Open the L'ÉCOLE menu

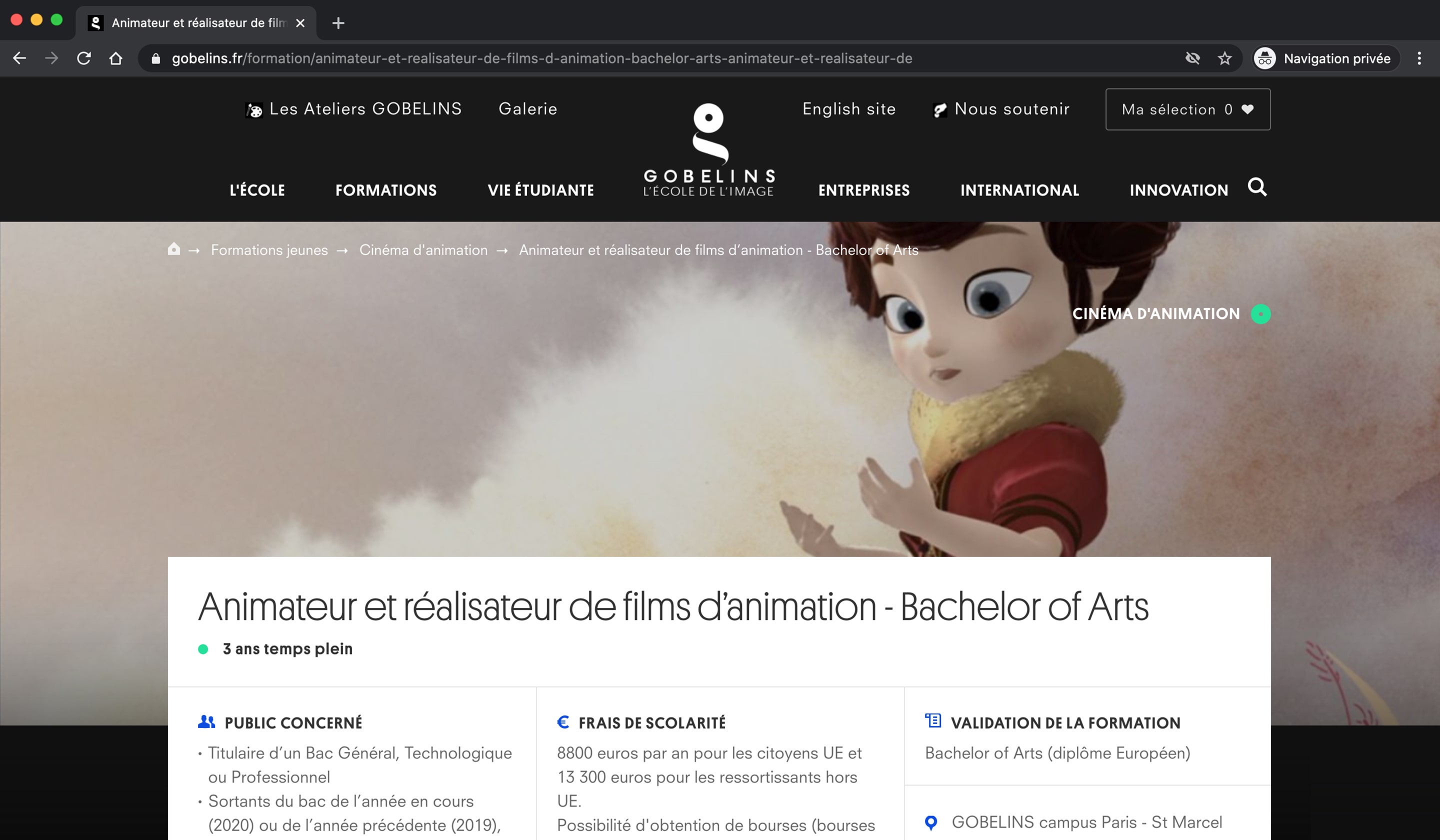[257, 190]
